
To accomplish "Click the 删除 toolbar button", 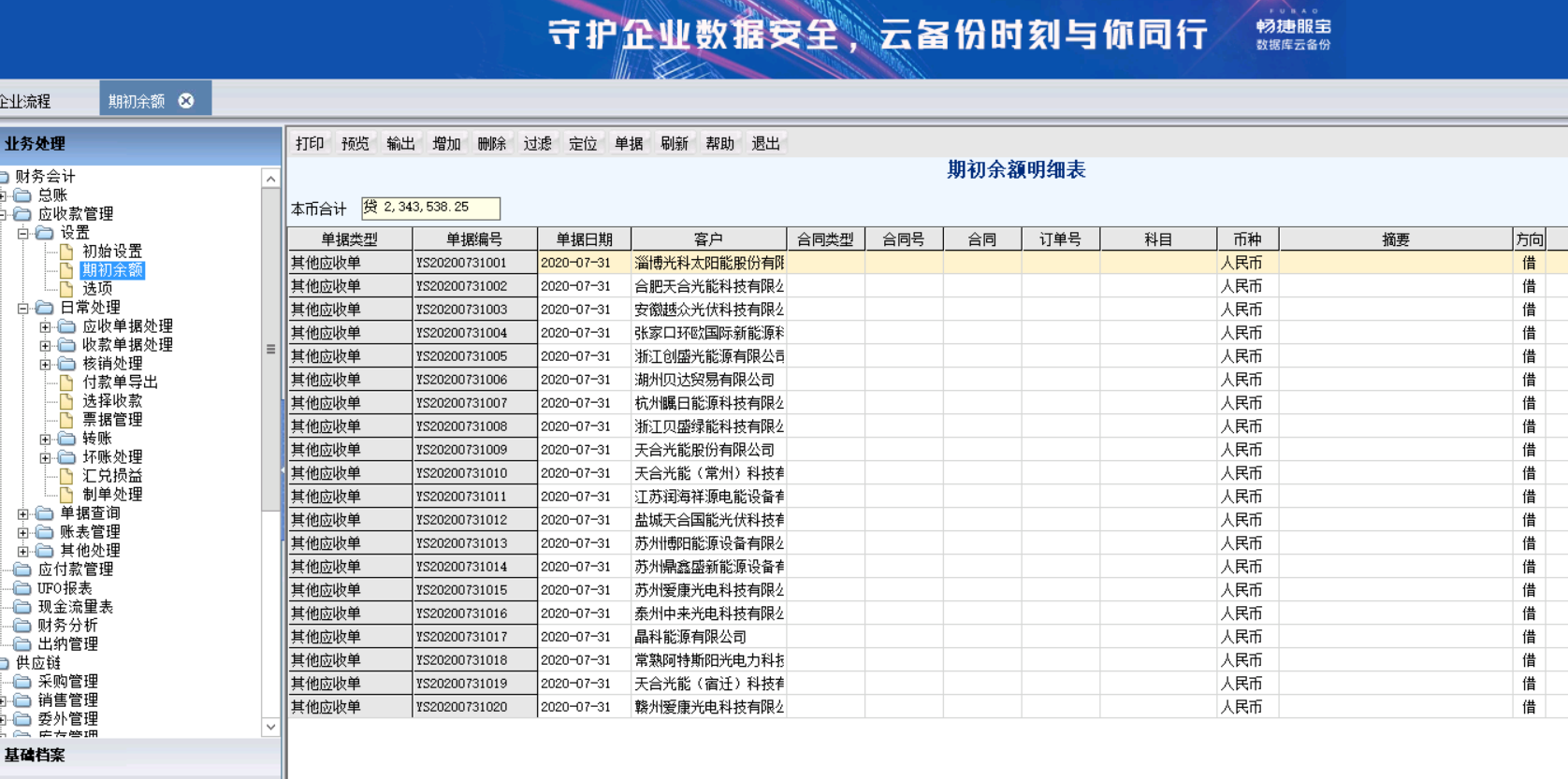I will pos(492,143).
